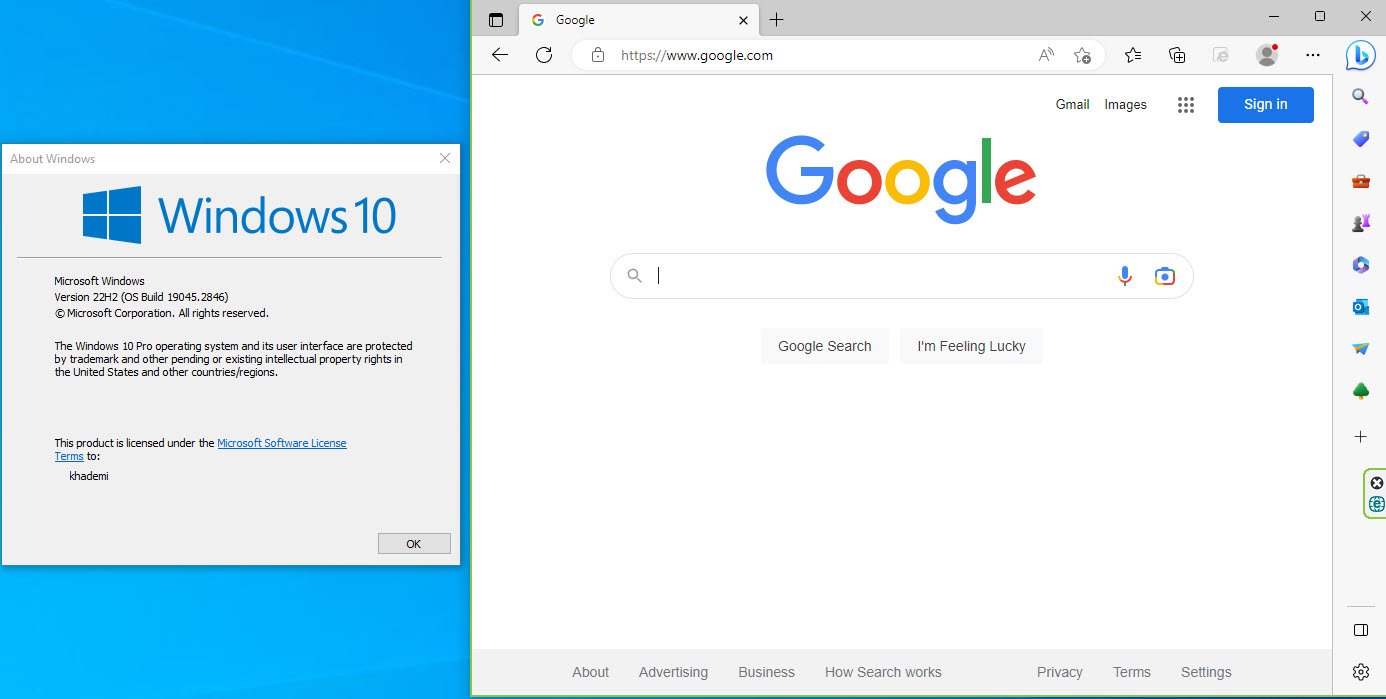The width and height of the screenshot is (1386, 699).
Task: Add this page to favorites
Action: pos(1083,56)
